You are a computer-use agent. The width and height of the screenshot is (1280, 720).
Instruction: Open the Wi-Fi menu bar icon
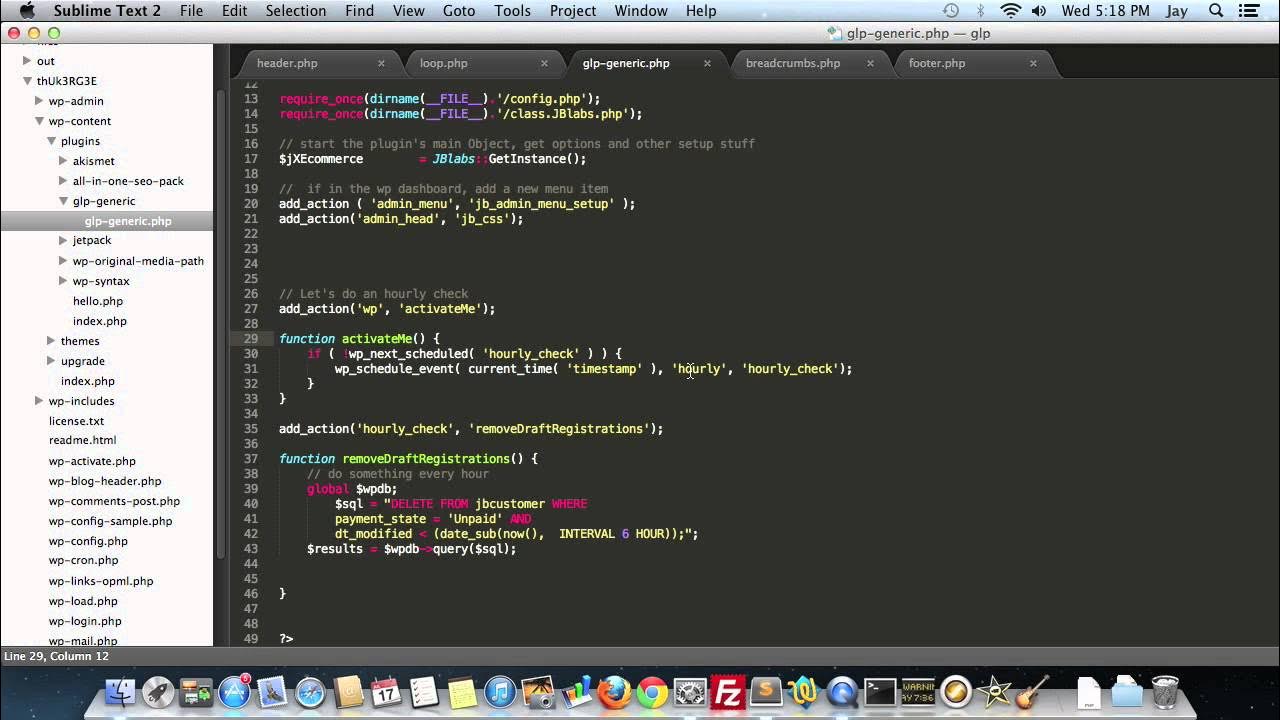1011,11
